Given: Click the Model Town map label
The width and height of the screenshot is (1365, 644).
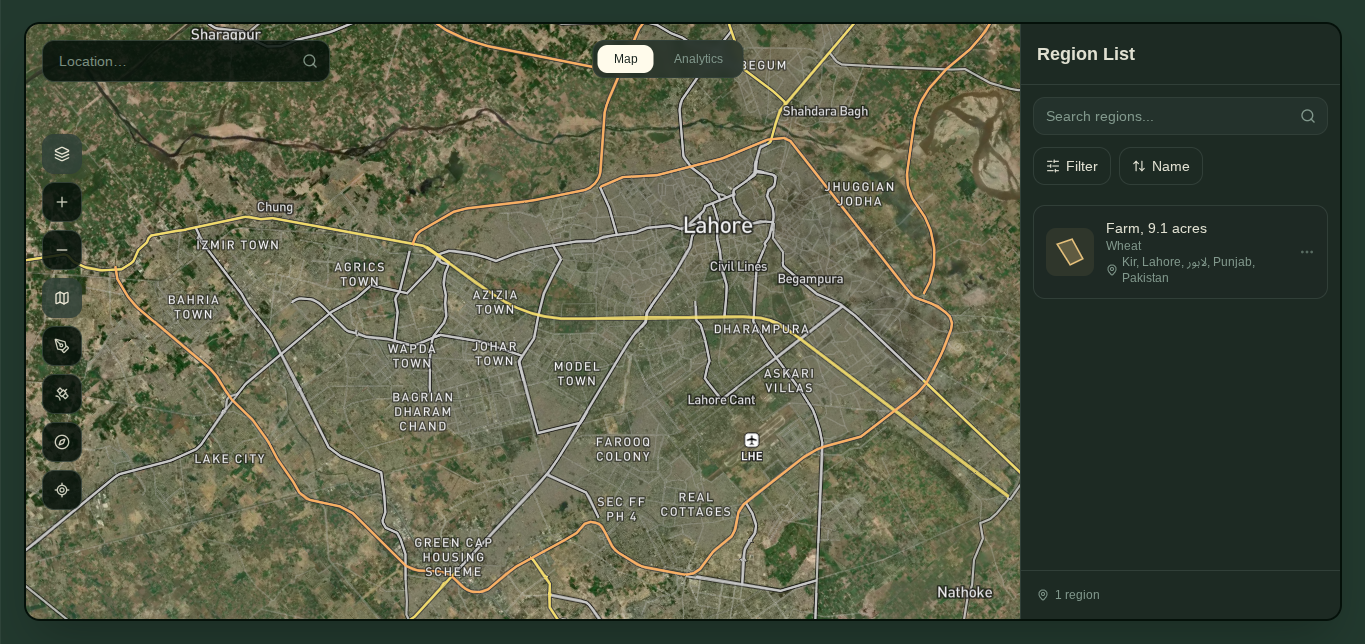Looking at the screenshot, I should (577, 374).
